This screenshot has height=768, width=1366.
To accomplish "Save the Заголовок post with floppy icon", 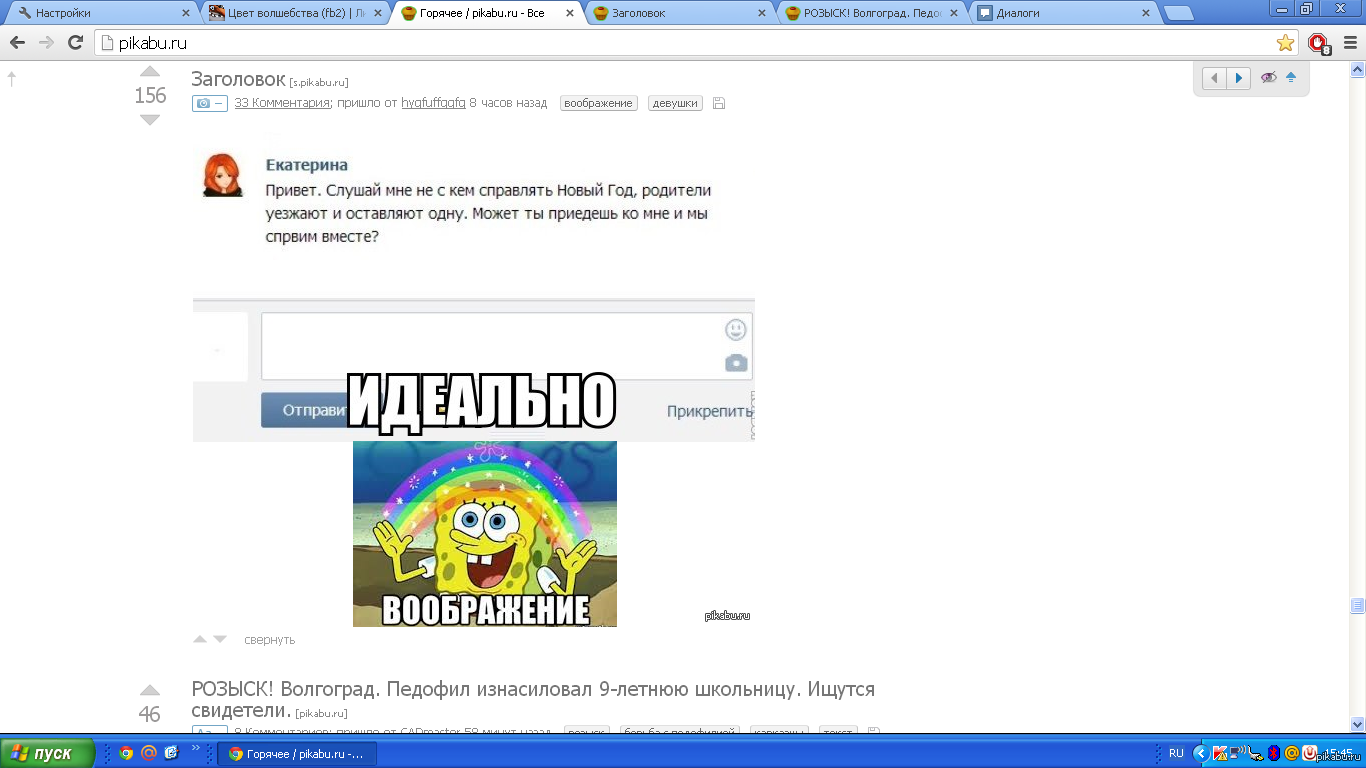I will (719, 103).
